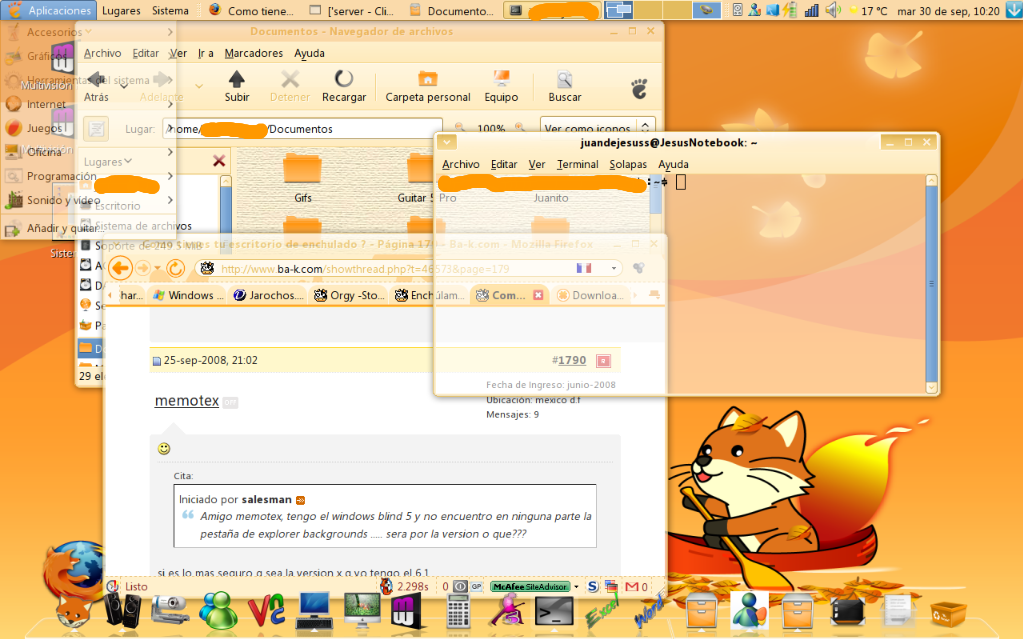The height and width of the screenshot is (639, 1023).
Task: Close the file browser side pane with X
Action: tap(219, 161)
